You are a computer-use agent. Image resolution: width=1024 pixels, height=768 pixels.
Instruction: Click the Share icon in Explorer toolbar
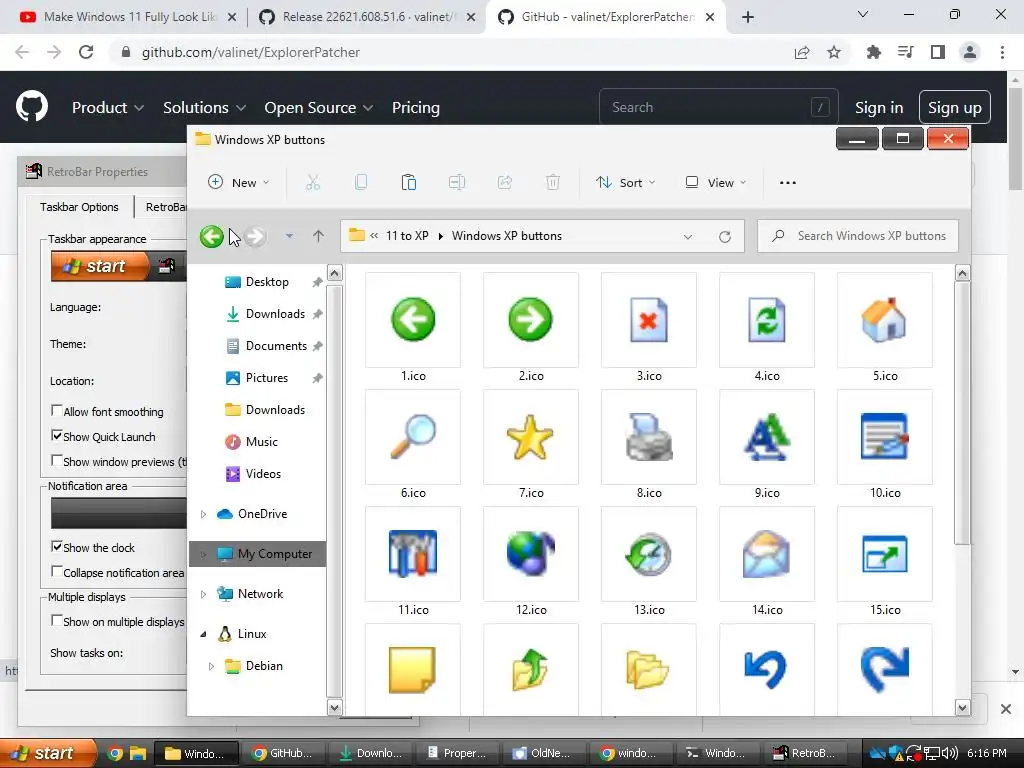point(505,183)
